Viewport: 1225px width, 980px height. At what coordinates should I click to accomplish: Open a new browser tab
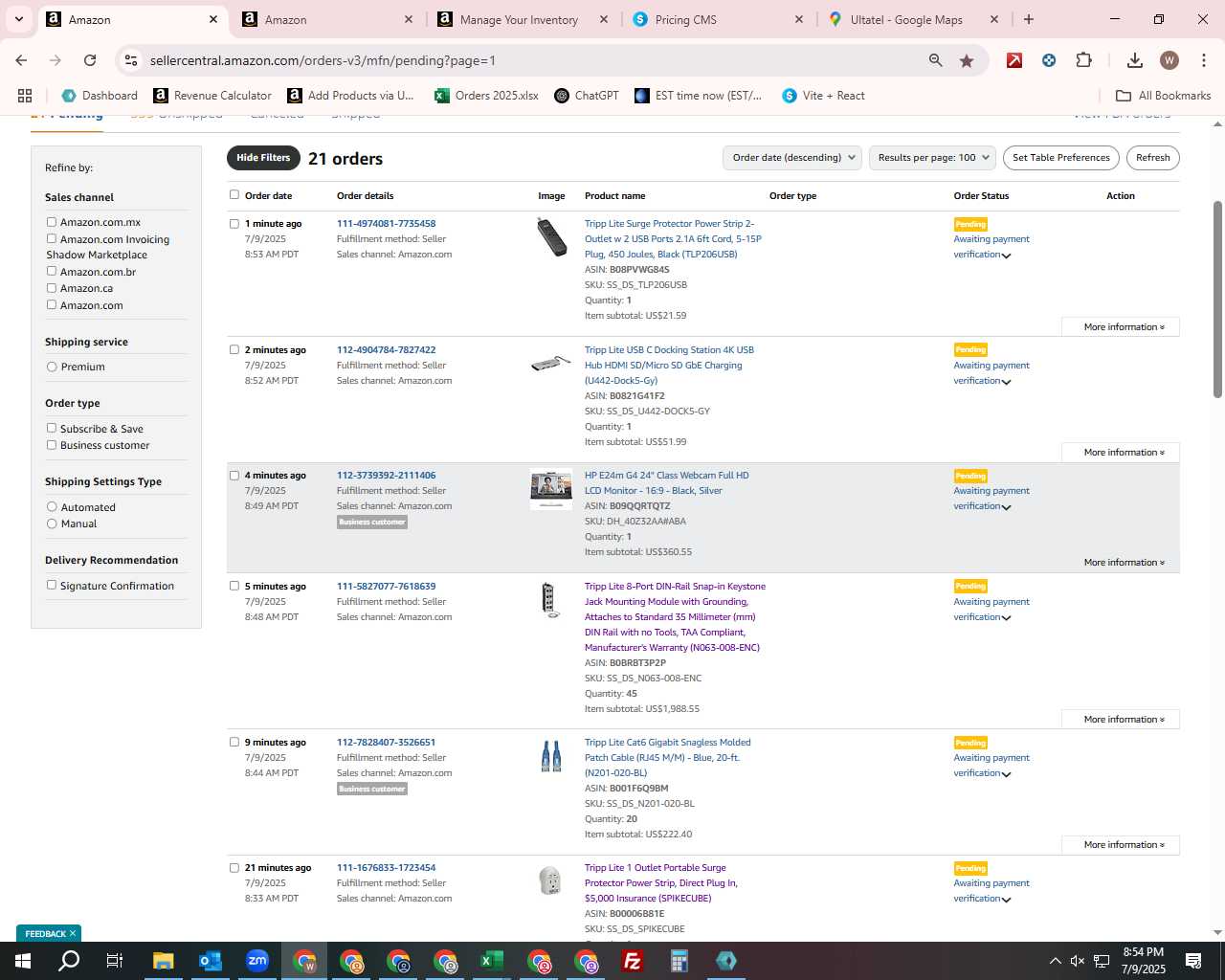click(1029, 19)
